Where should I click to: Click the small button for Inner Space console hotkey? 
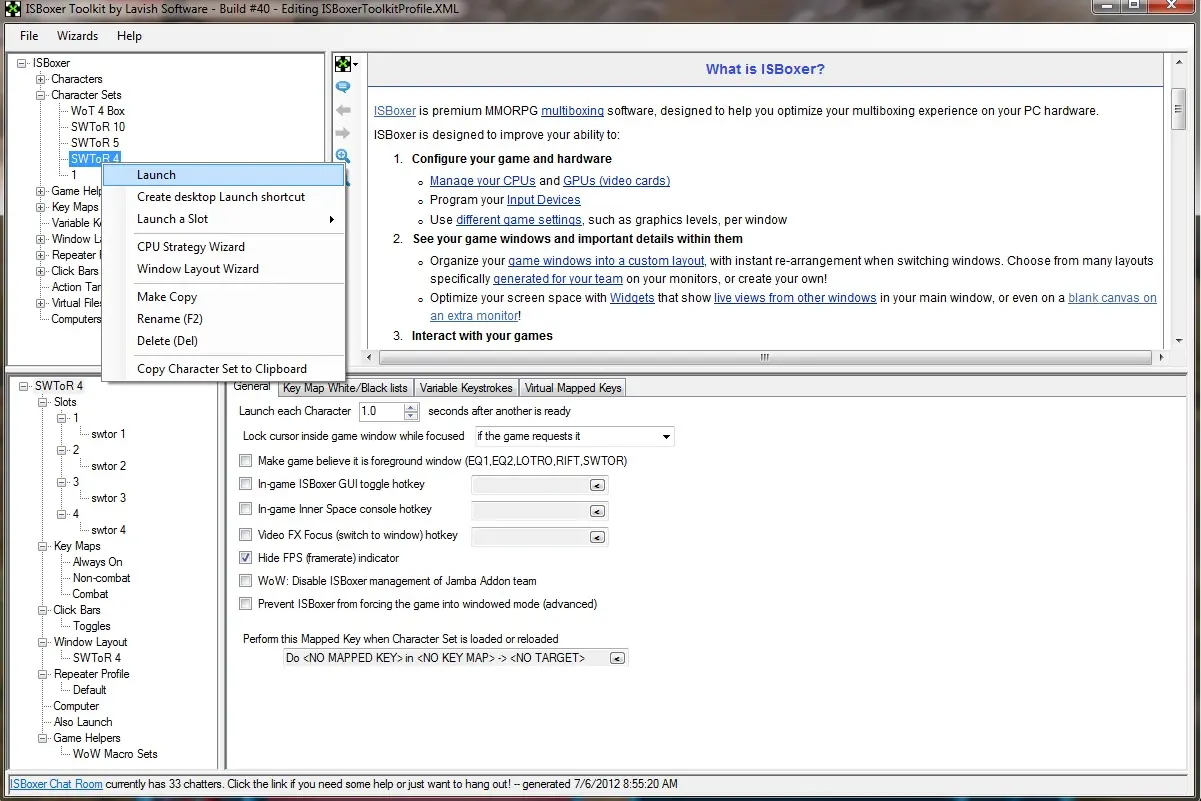[x=597, y=511]
